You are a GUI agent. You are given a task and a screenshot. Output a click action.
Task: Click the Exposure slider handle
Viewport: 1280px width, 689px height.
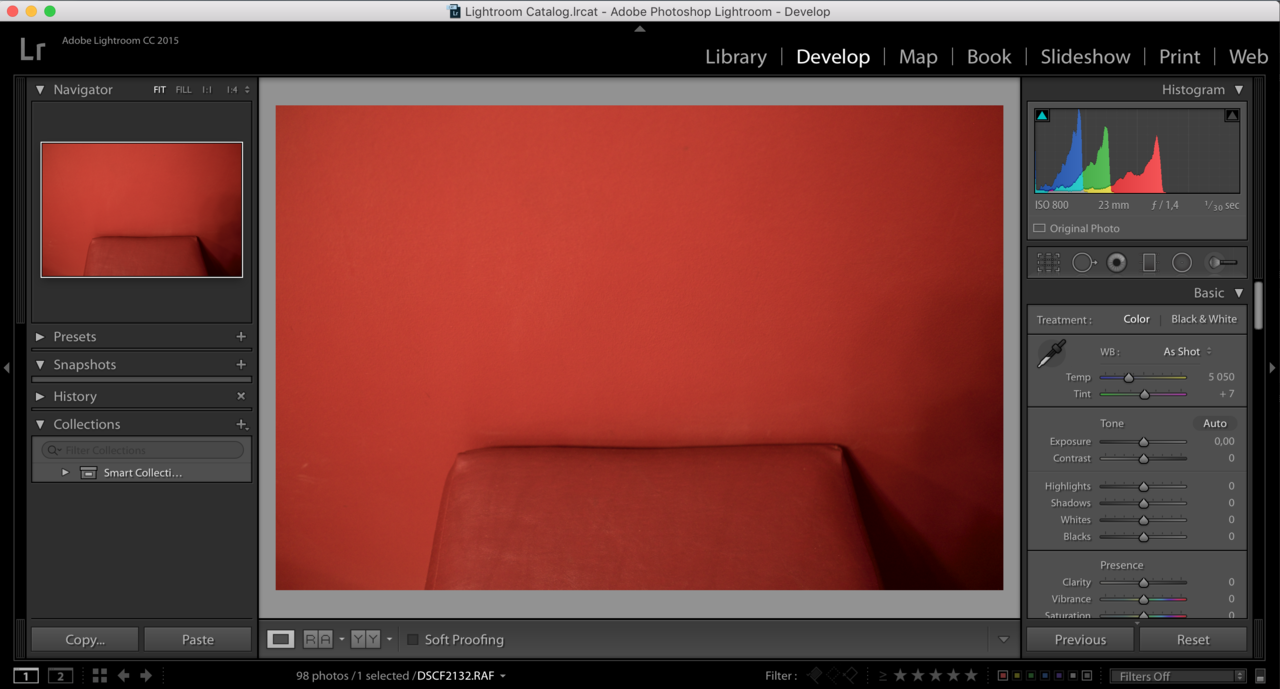[1144, 442]
